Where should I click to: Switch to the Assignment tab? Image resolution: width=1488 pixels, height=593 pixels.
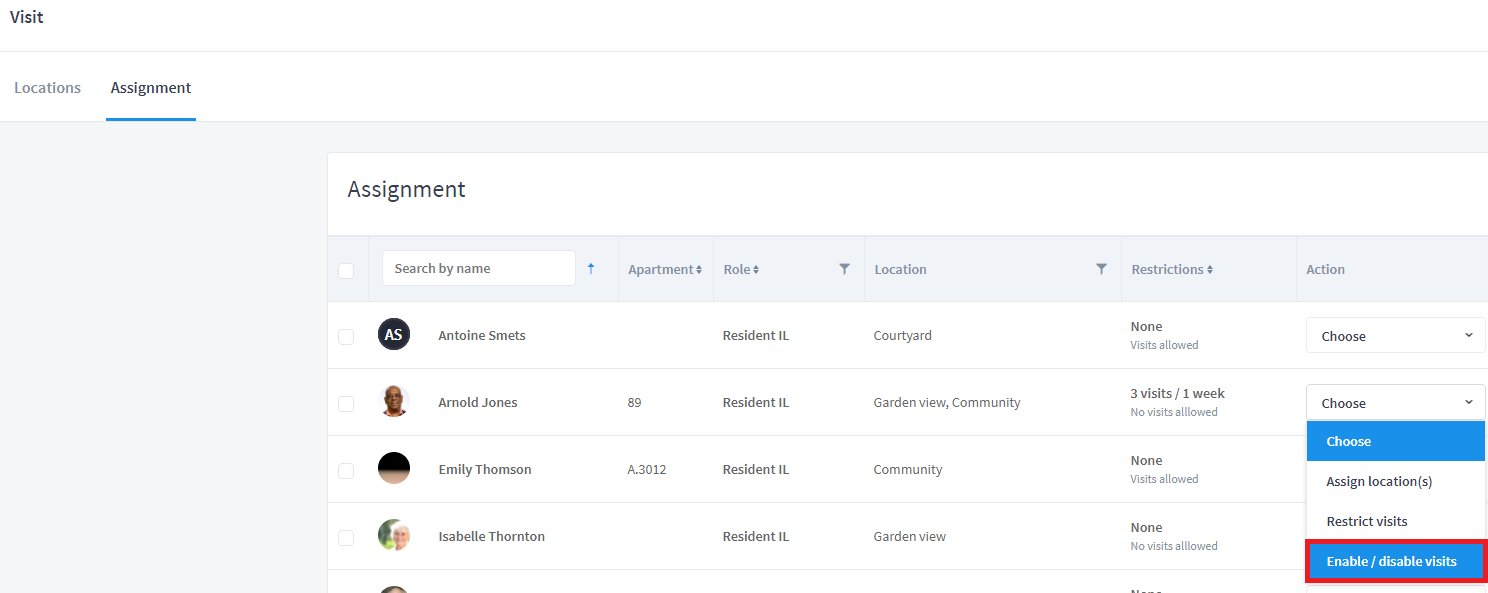click(x=151, y=88)
